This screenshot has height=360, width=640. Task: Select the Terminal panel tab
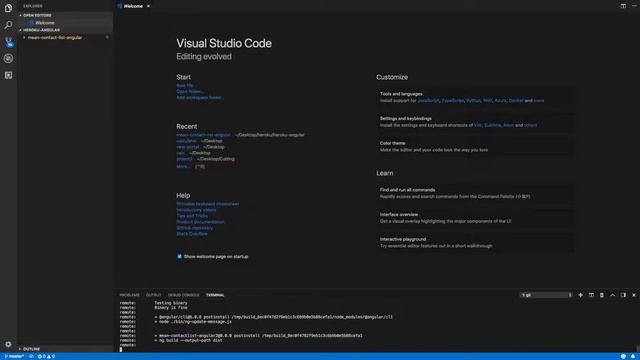pos(215,295)
